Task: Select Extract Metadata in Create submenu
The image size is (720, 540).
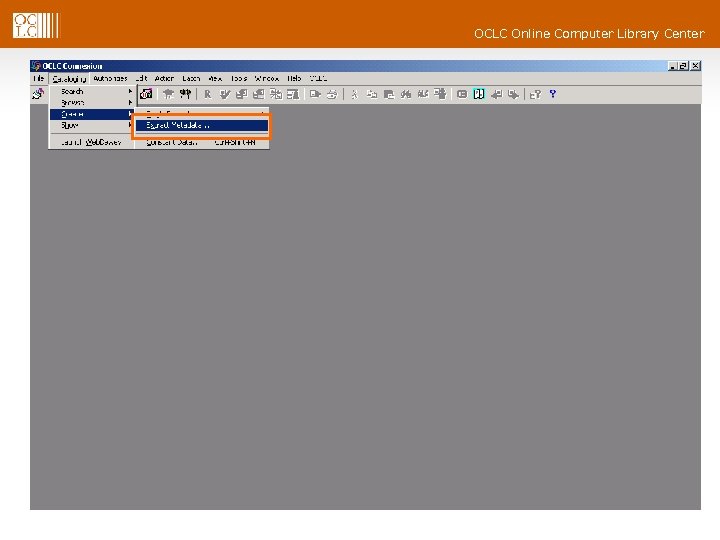Action: tap(202, 125)
